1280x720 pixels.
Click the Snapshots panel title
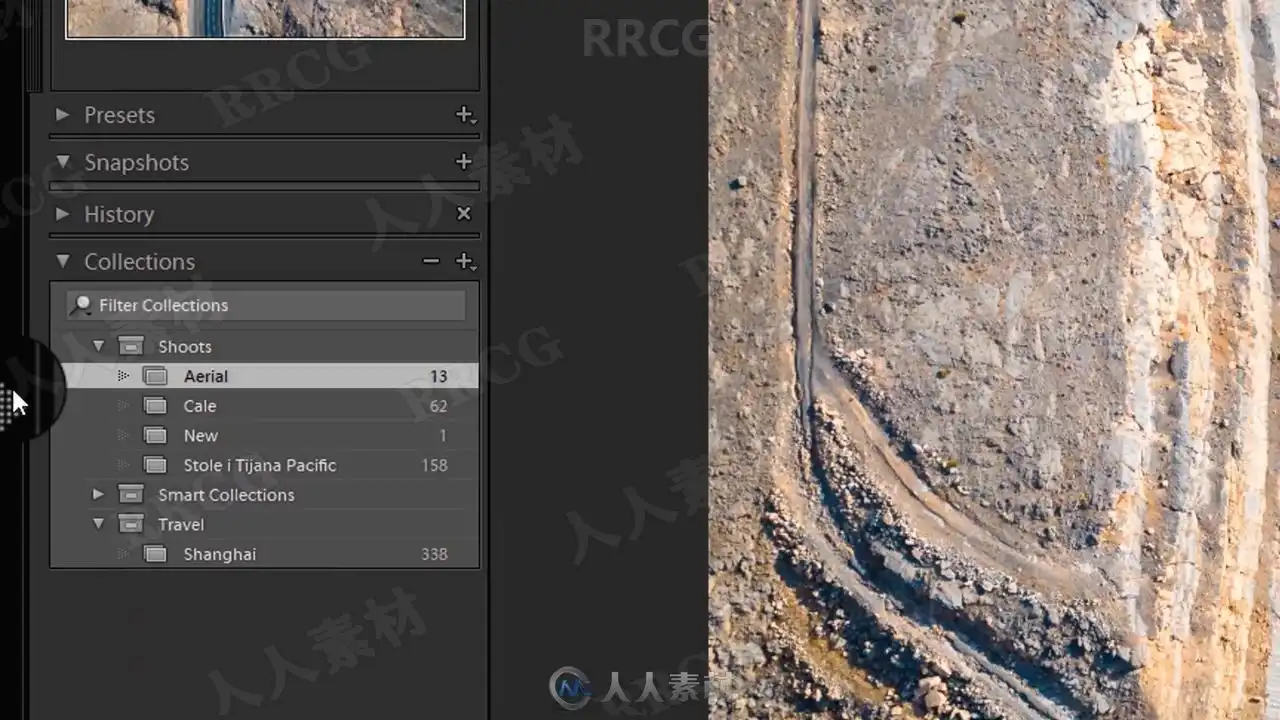[x=136, y=162]
